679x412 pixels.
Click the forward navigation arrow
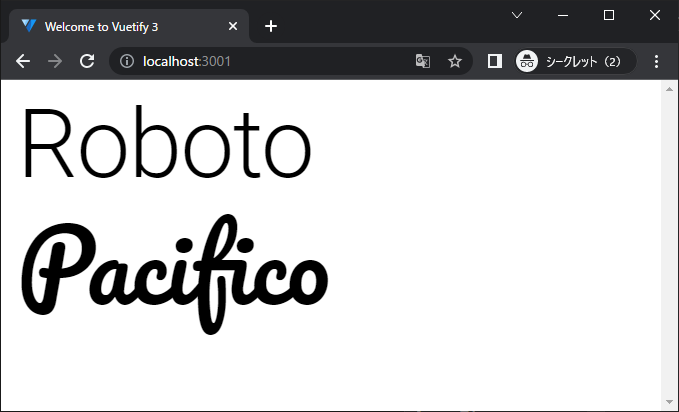pyautogui.click(x=55, y=61)
